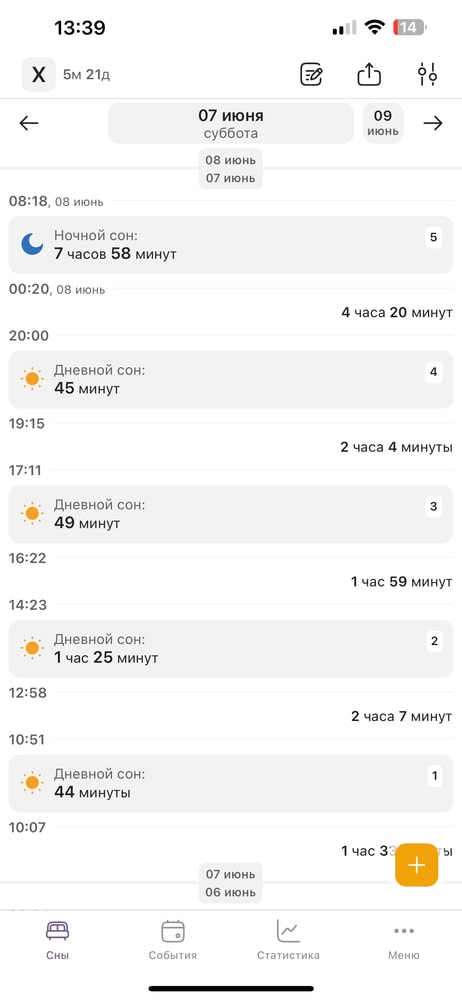462x1000 pixels.
Task: Add new sleep with orange plus button
Action: pyautogui.click(x=417, y=865)
